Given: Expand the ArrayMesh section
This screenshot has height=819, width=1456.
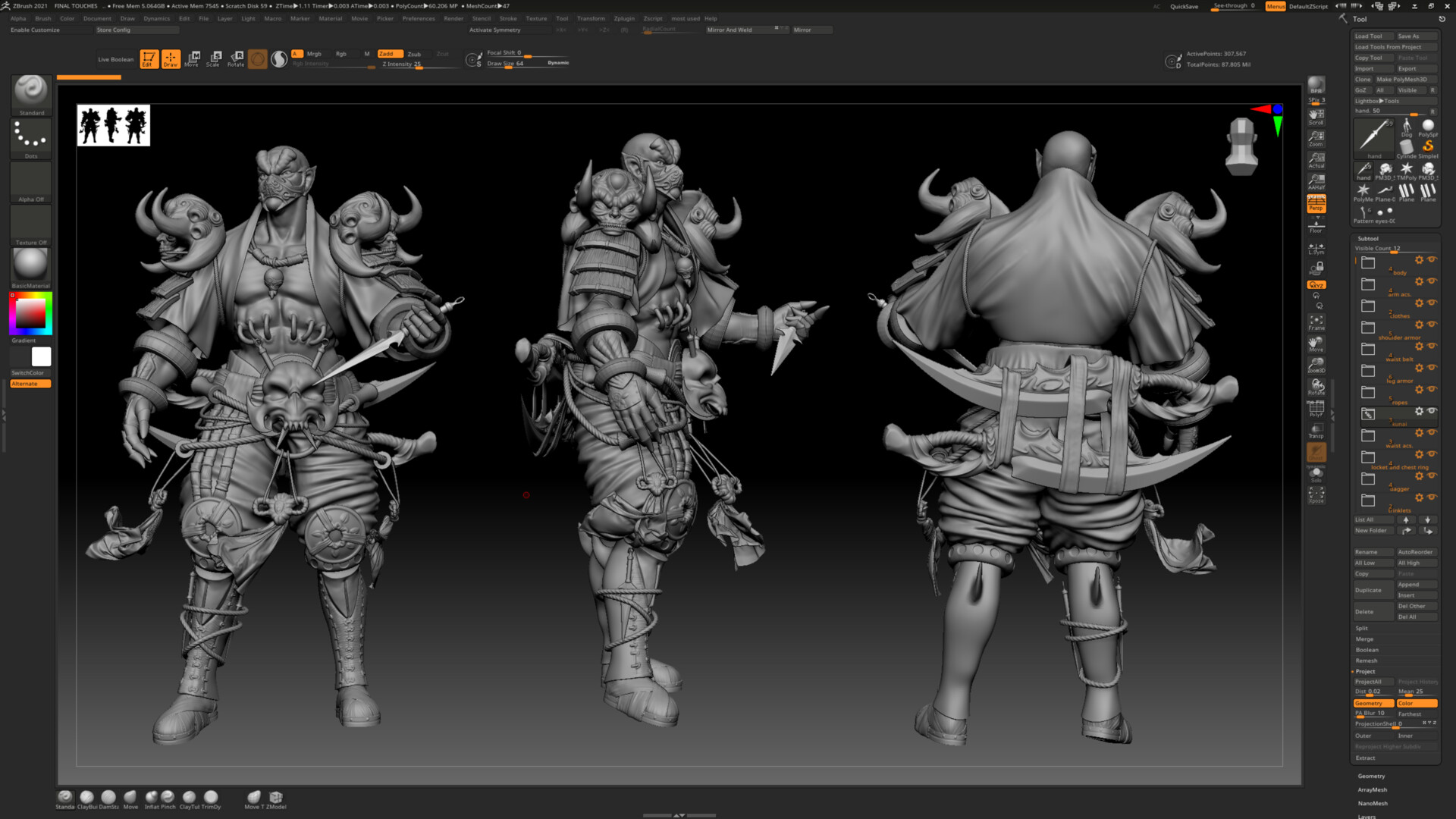Looking at the screenshot, I should click(x=1372, y=789).
